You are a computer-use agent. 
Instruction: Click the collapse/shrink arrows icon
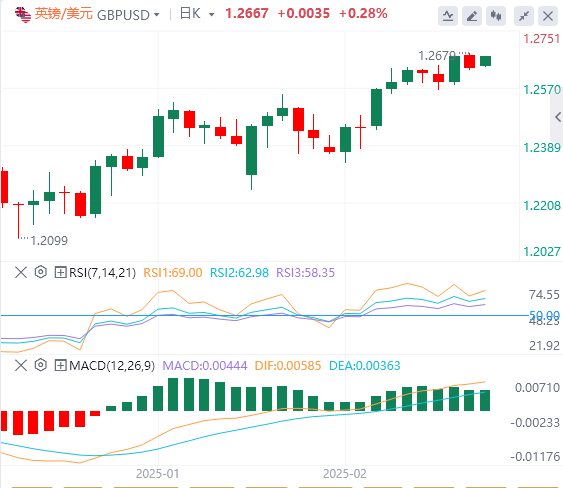pyautogui.click(x=524, y=16)
